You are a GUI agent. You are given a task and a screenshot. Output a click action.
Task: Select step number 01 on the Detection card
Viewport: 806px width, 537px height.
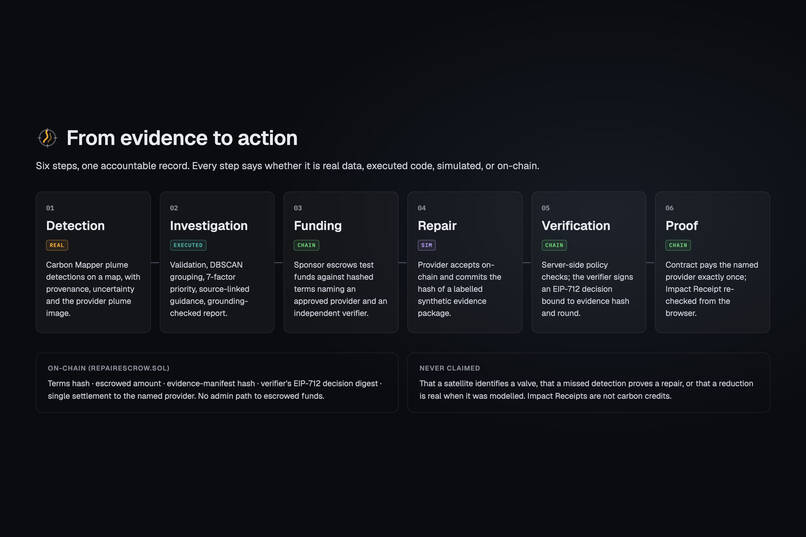pos(50,208)
